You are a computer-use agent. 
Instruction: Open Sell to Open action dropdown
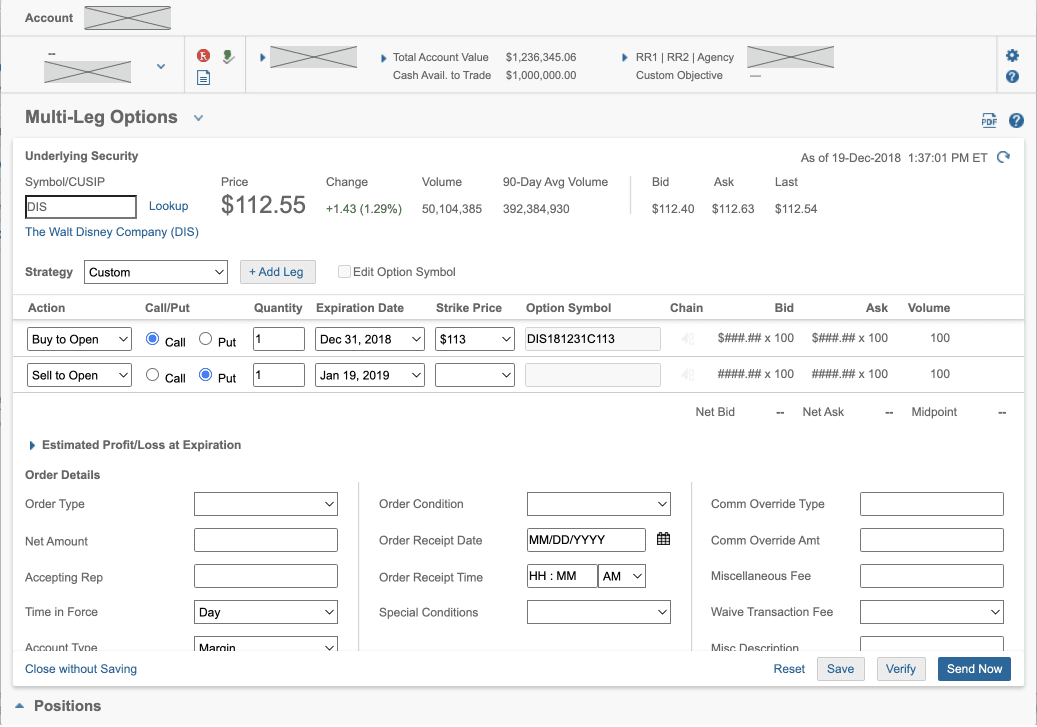pos(79,375)
